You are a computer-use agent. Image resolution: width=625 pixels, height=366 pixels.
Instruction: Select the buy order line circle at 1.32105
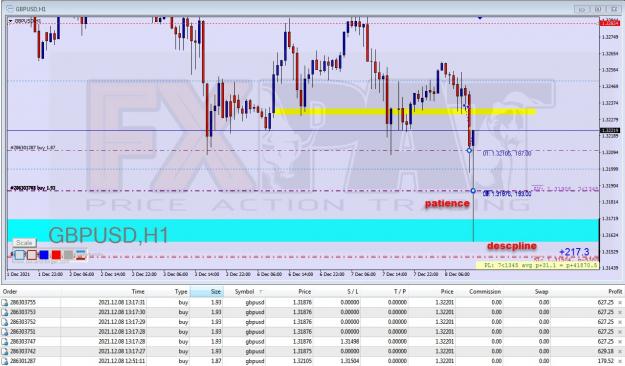pos(469,151)
